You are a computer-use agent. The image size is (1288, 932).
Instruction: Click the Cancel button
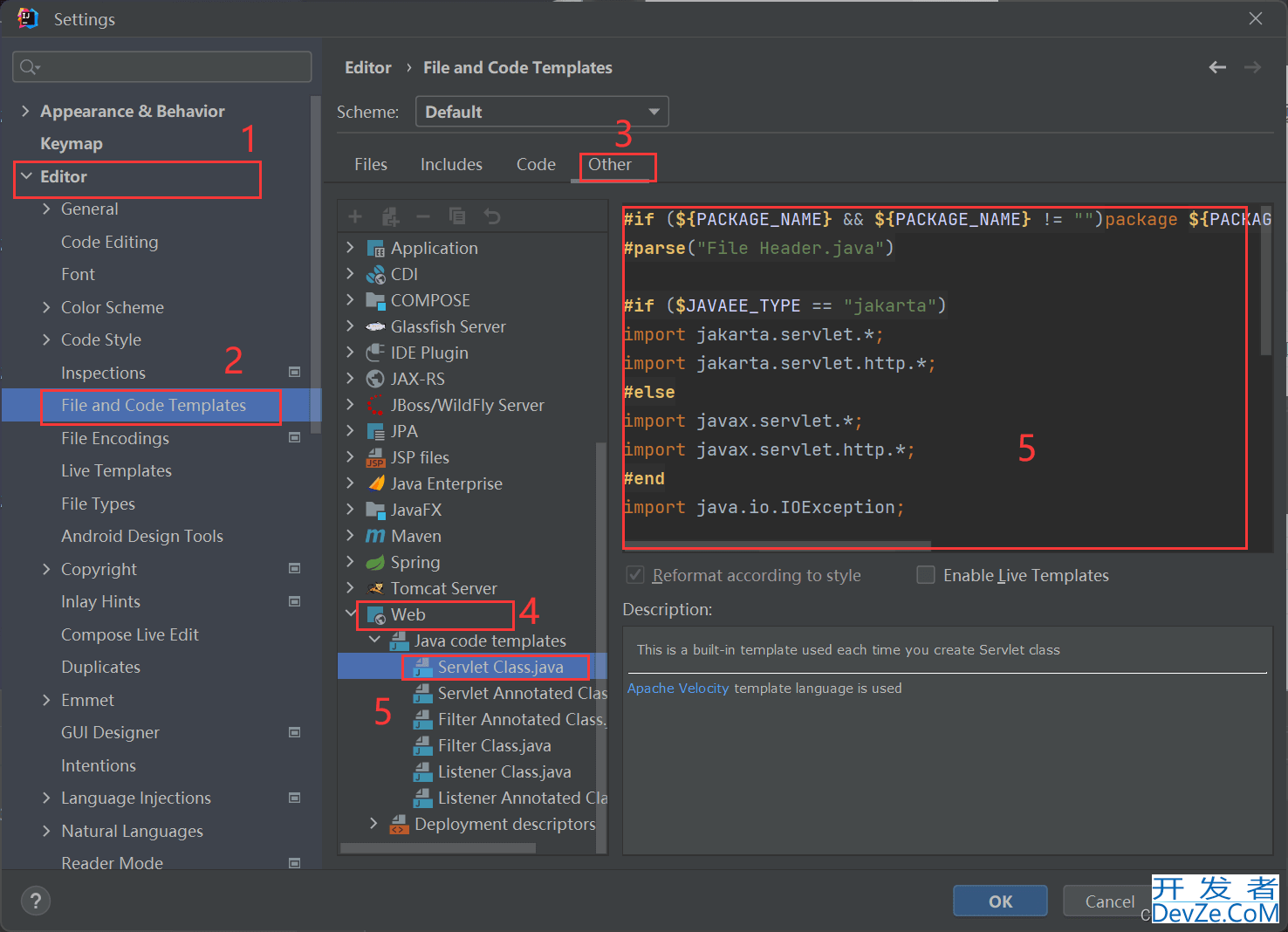point(1110,901)
